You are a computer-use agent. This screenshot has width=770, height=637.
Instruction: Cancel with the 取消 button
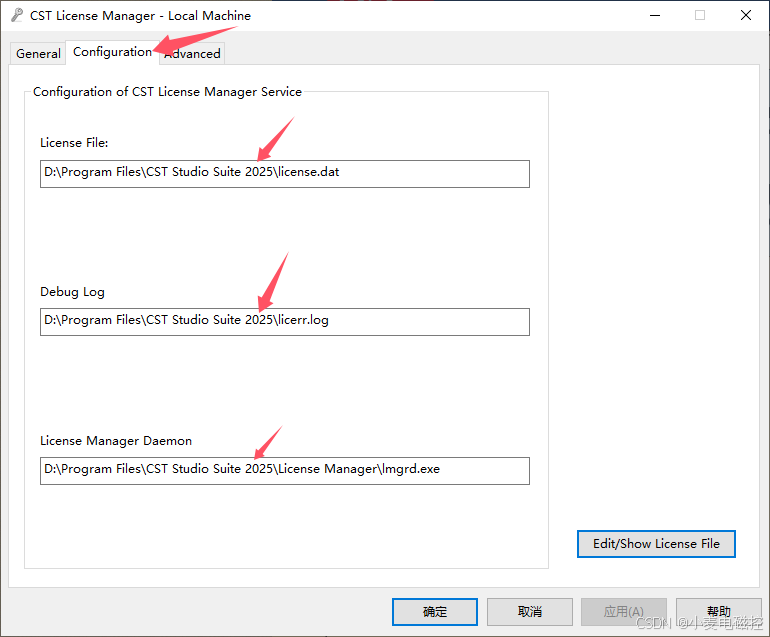529,611
